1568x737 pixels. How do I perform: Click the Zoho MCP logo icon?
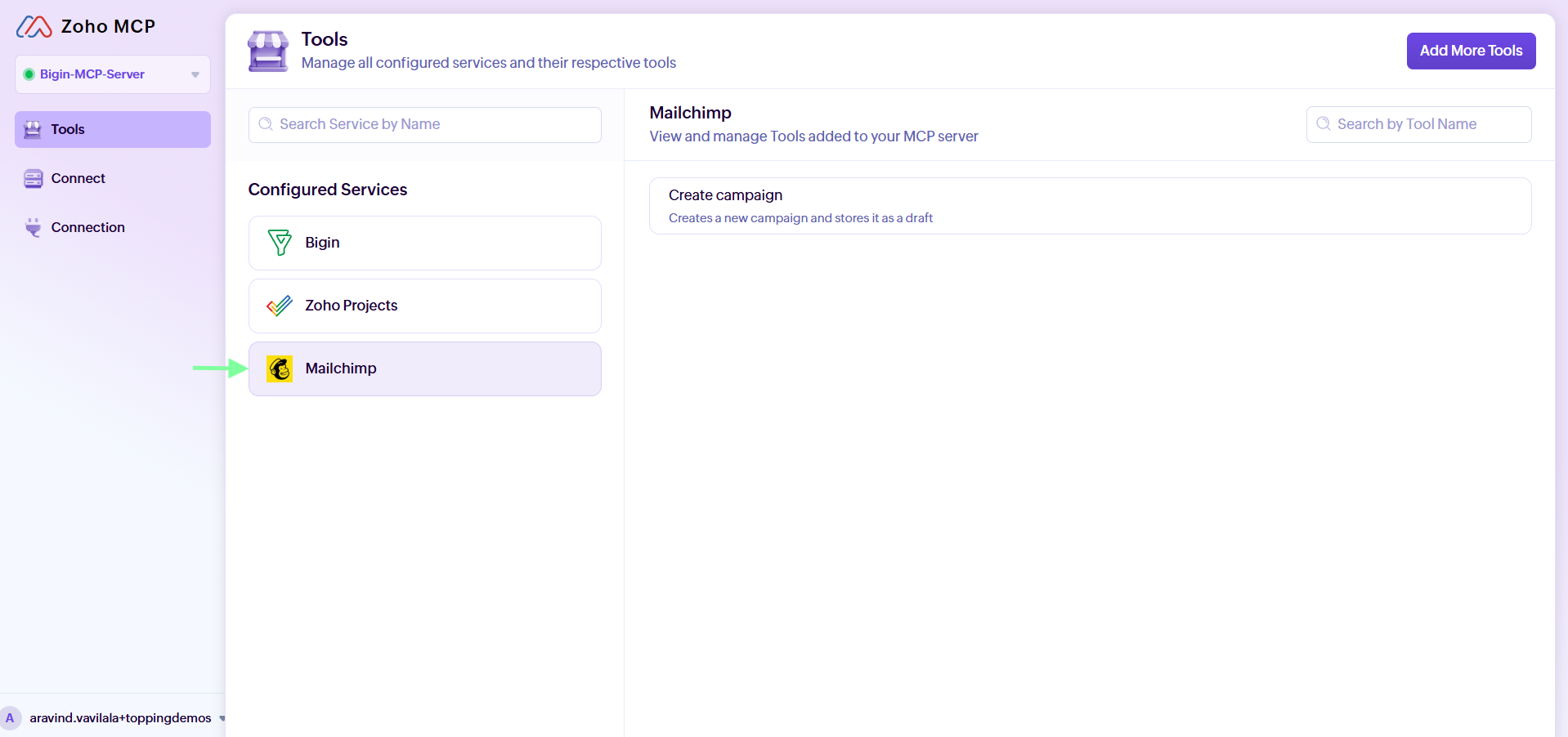coord(34,27)
